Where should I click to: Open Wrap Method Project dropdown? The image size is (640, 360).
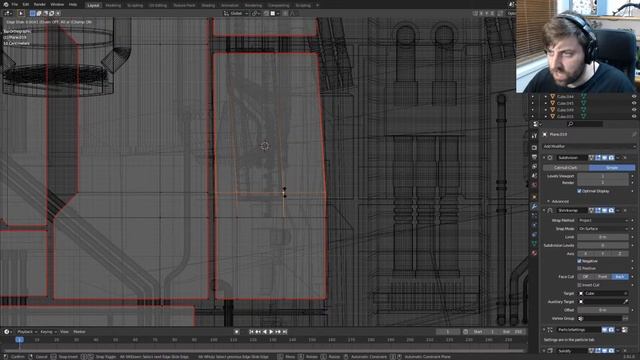[x=603, y=220]
